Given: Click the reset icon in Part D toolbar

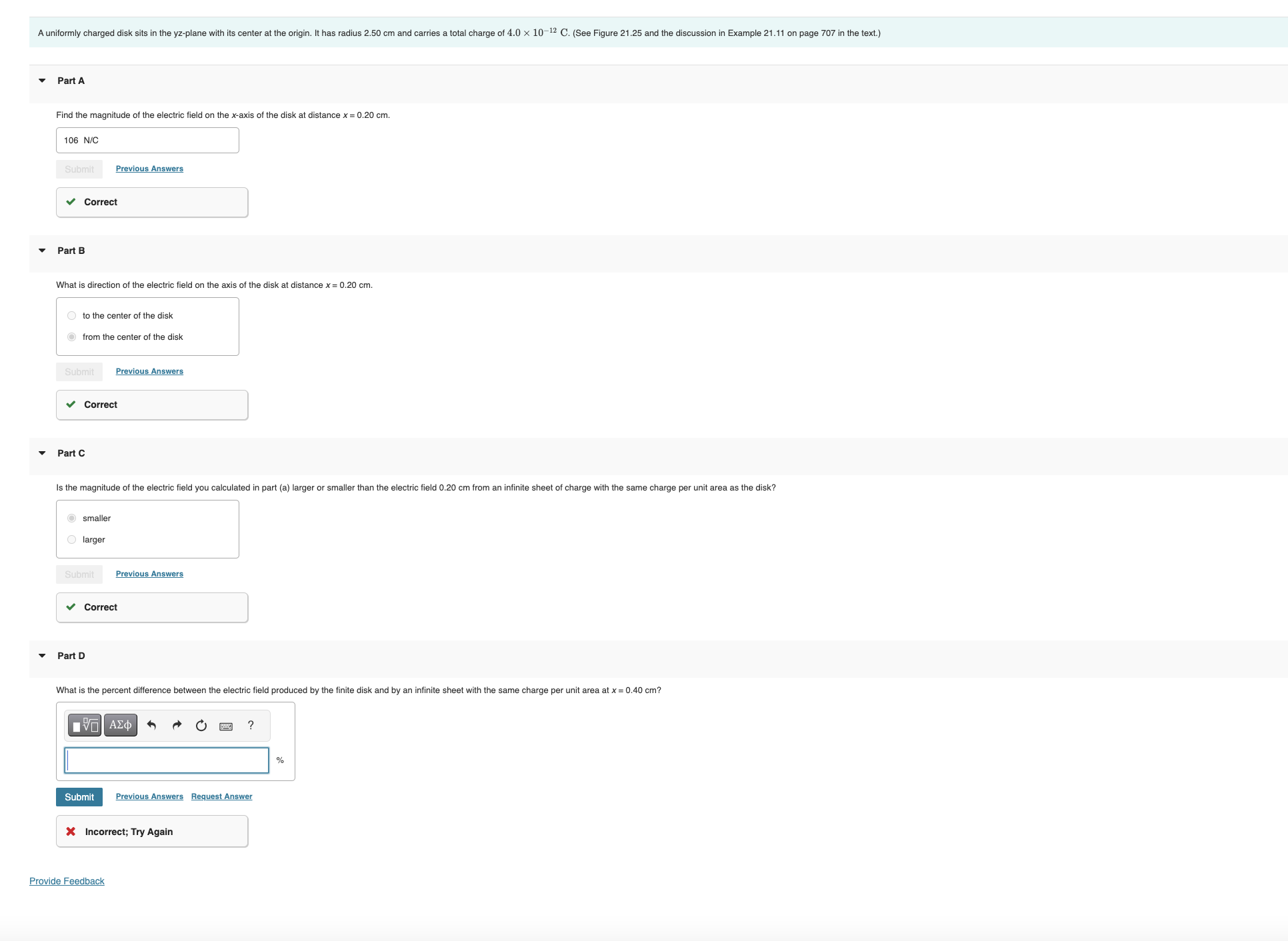Looking at the screenshot, I should pyautogui.click(x=201, y=725).
